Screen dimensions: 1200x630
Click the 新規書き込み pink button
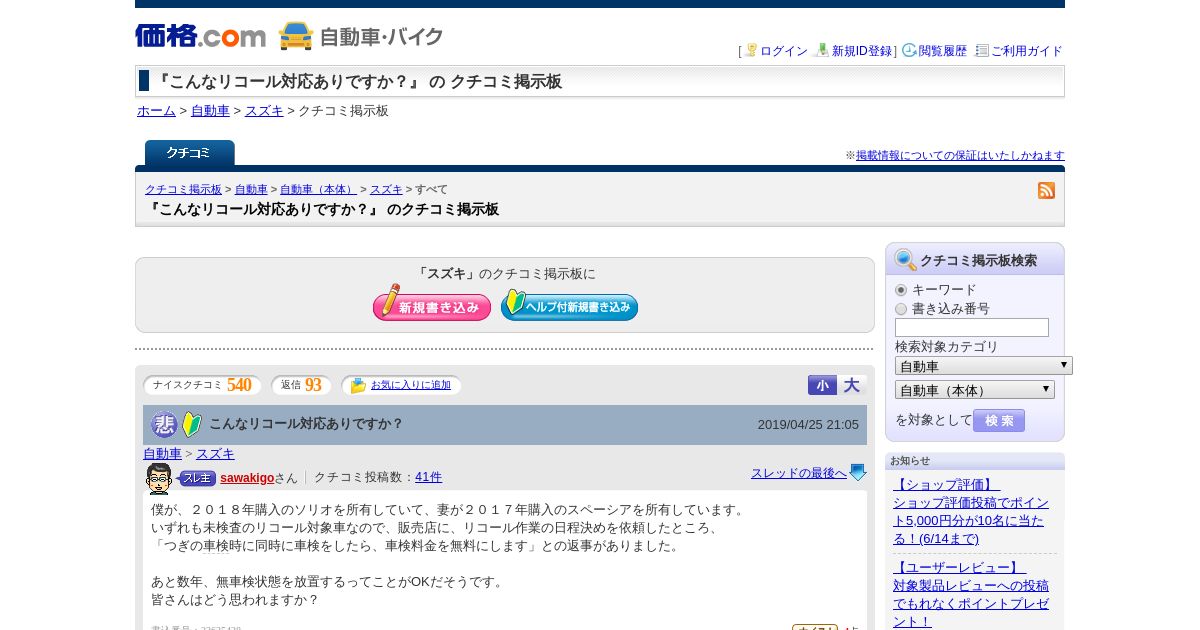[432, 304]
